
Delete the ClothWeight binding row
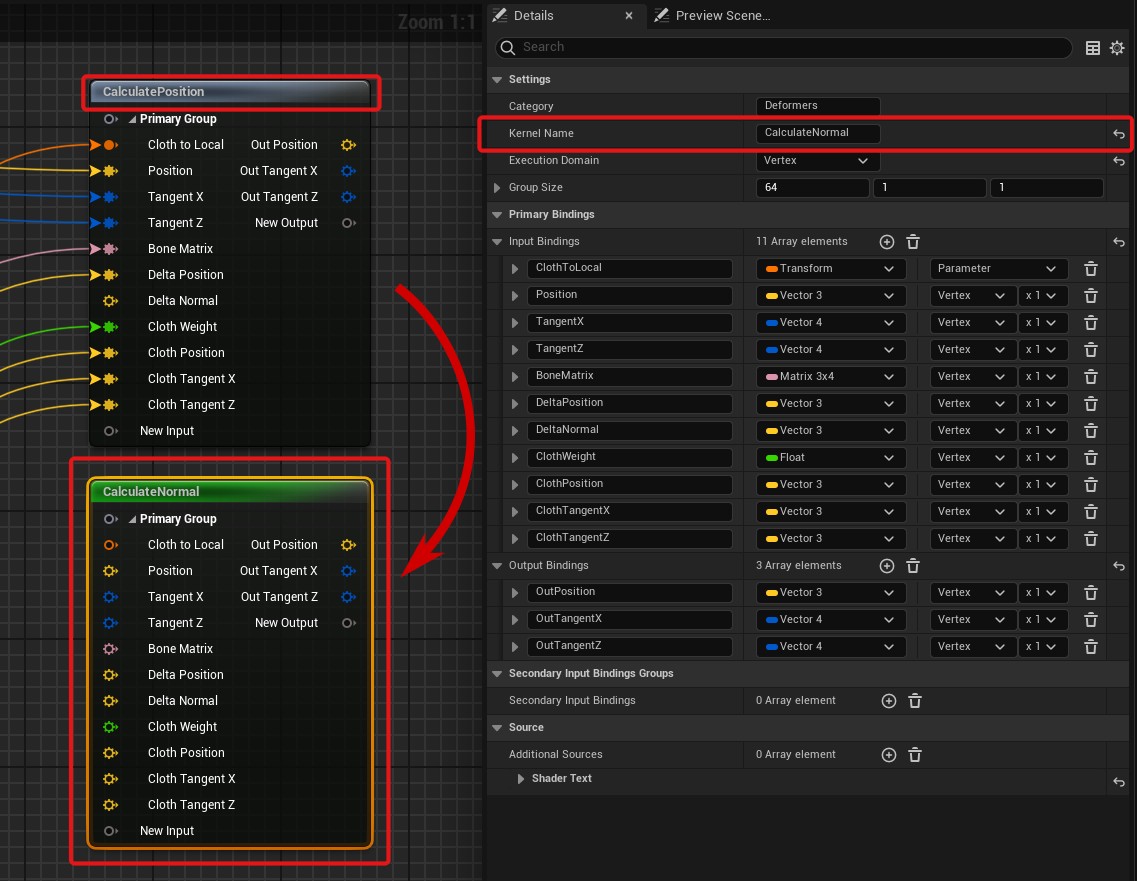pos(1091,458)
